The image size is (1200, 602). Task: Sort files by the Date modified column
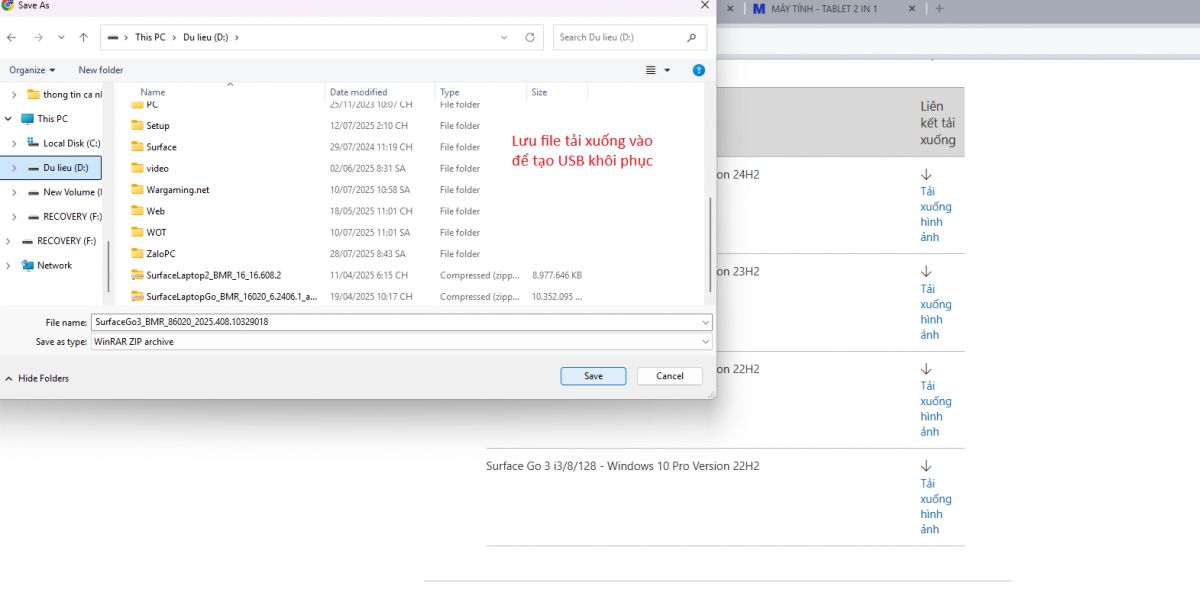point(358,91)
